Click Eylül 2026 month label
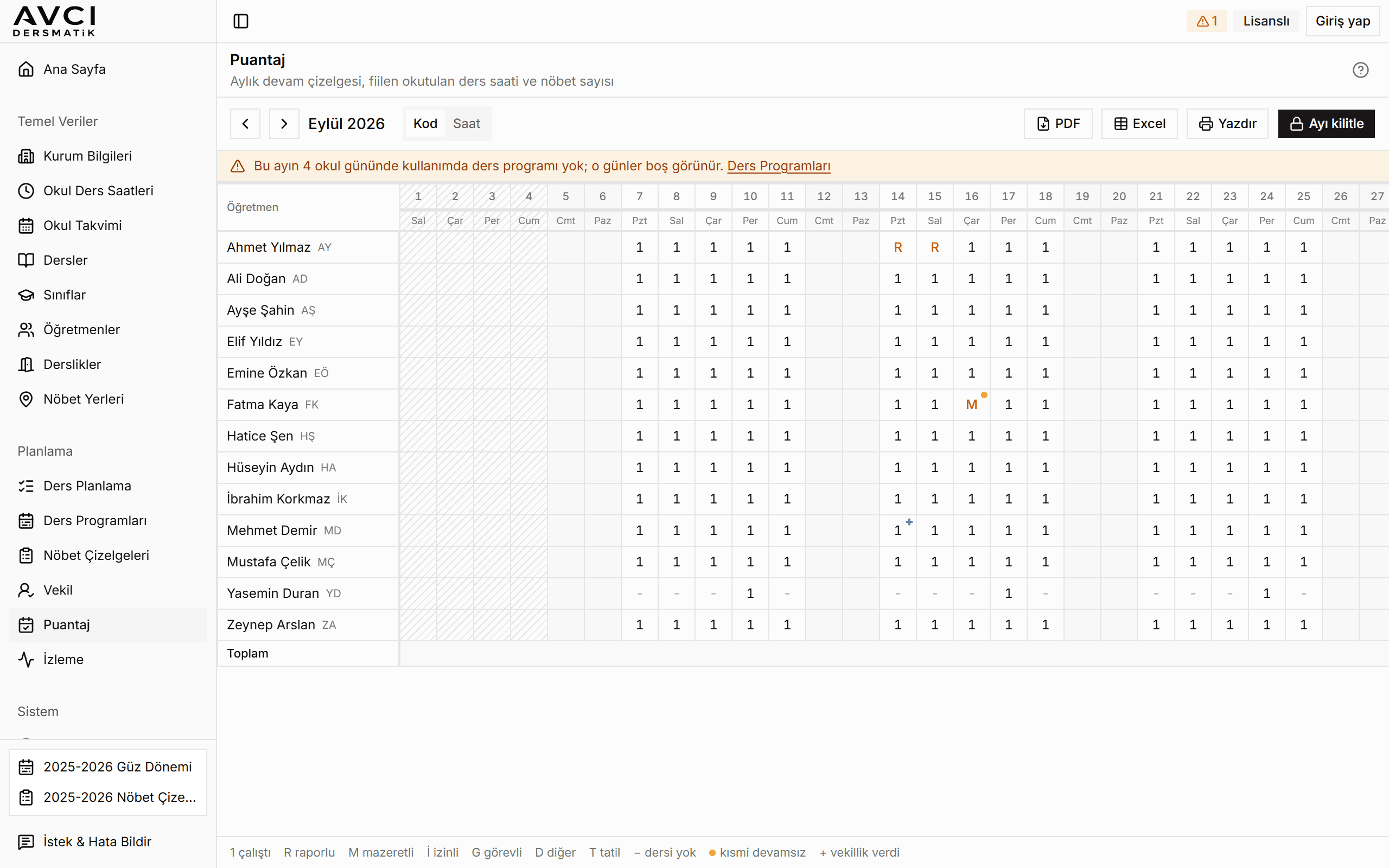Viewport: 1389px width, 868px height. [346, 124]
